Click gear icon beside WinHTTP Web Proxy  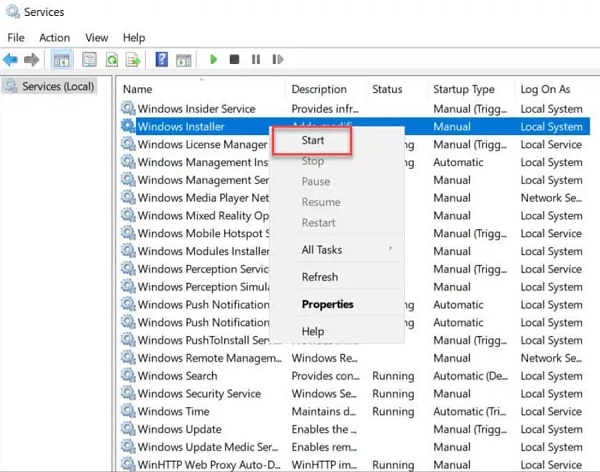pos(128,464)
